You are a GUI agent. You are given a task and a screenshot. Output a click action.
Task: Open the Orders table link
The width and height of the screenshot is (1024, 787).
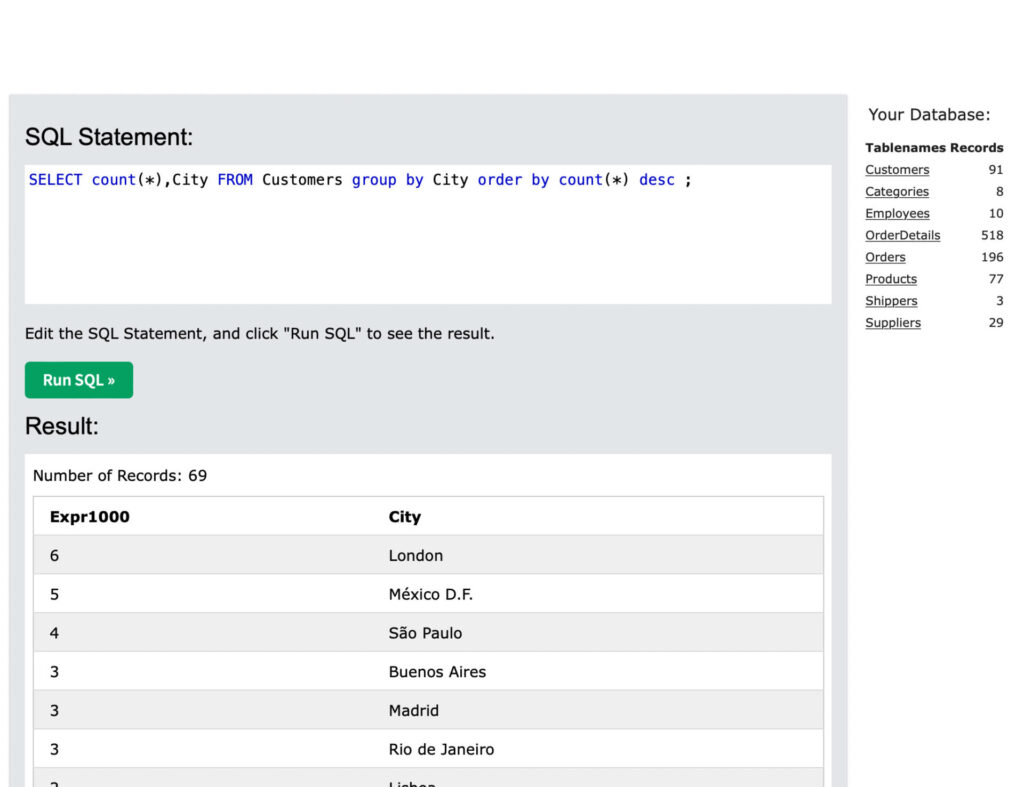[x=885, y=258]
